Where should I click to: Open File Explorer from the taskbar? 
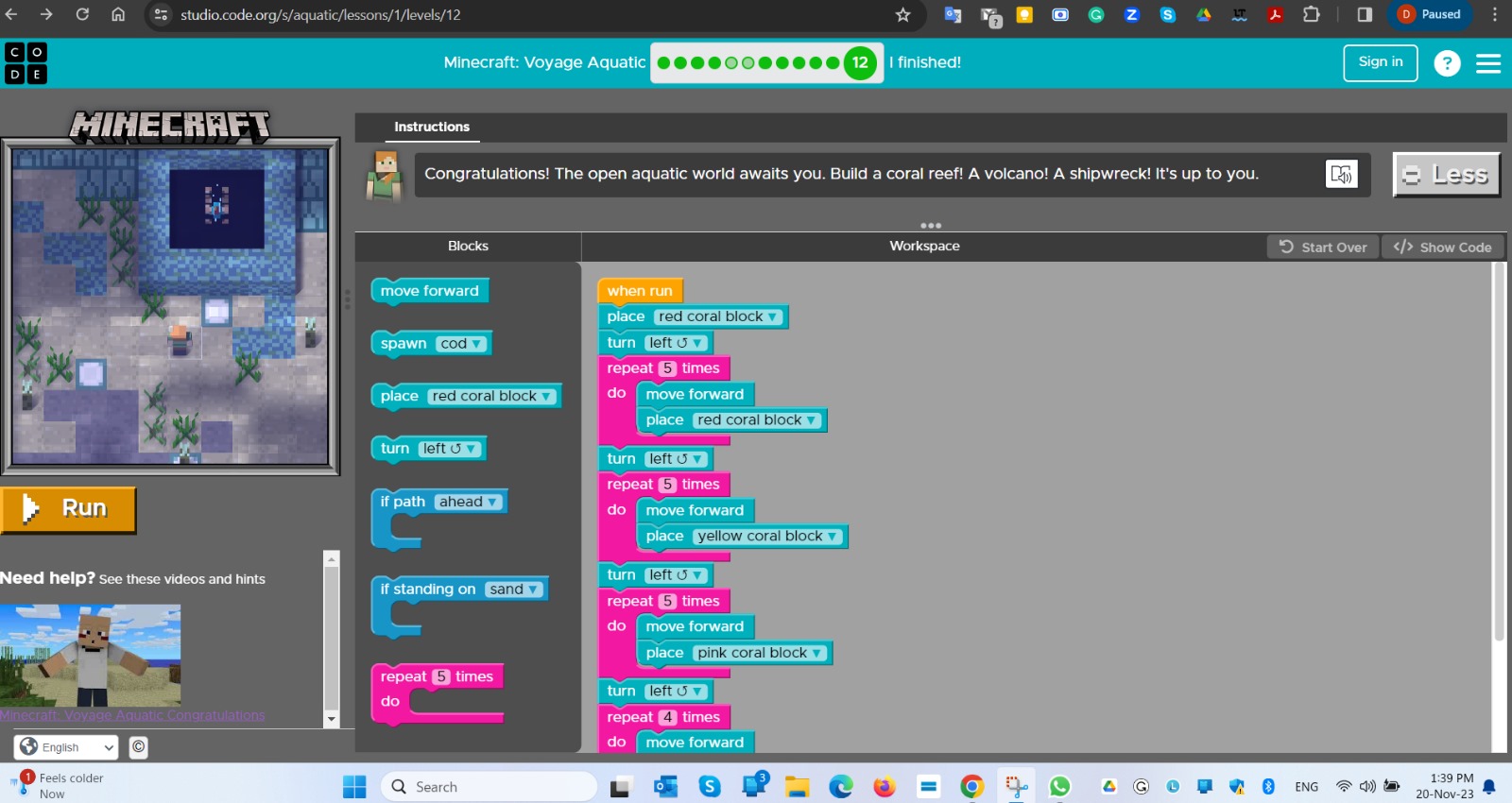(797, 786)
